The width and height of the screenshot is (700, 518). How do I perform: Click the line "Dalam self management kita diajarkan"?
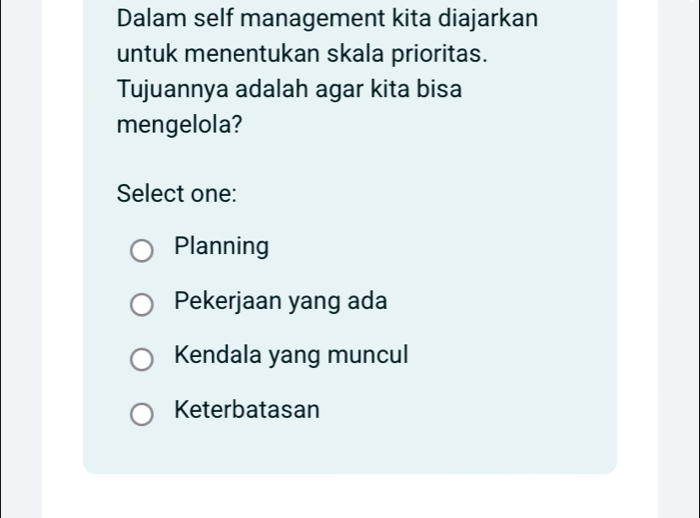pos(327,18)
